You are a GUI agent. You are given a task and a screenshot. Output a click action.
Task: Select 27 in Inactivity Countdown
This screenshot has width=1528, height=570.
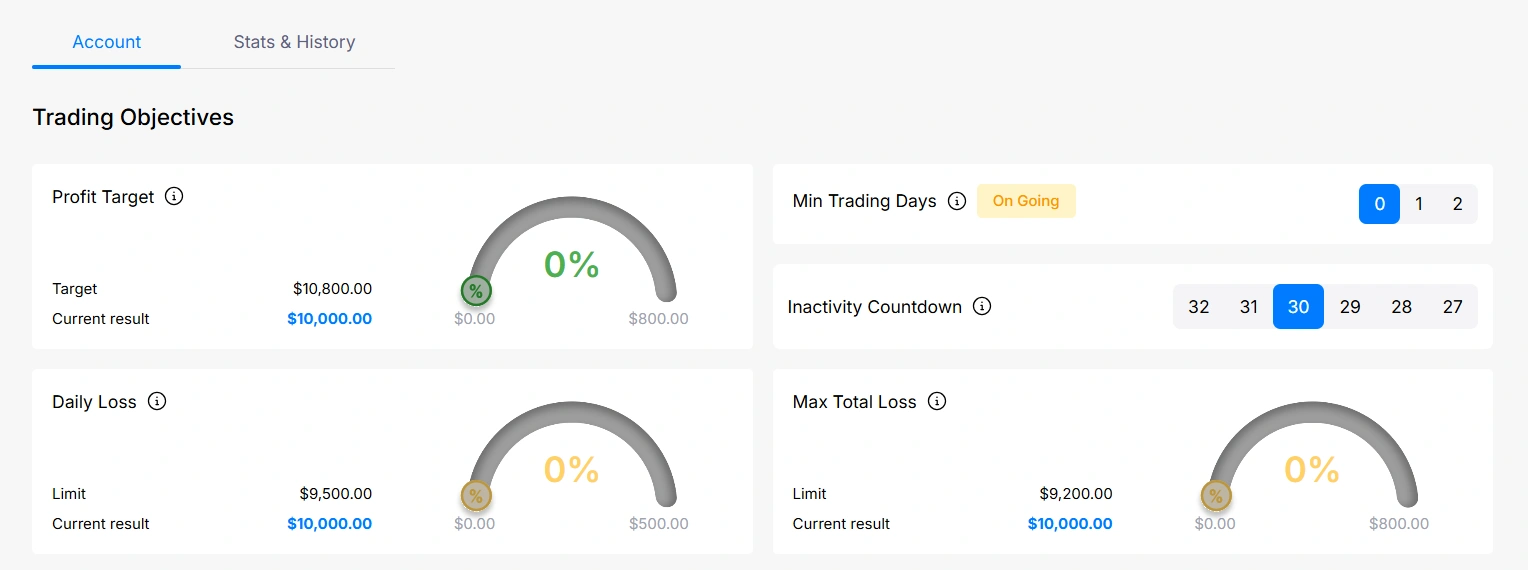pyautogui.click(x=1452, y=307)
